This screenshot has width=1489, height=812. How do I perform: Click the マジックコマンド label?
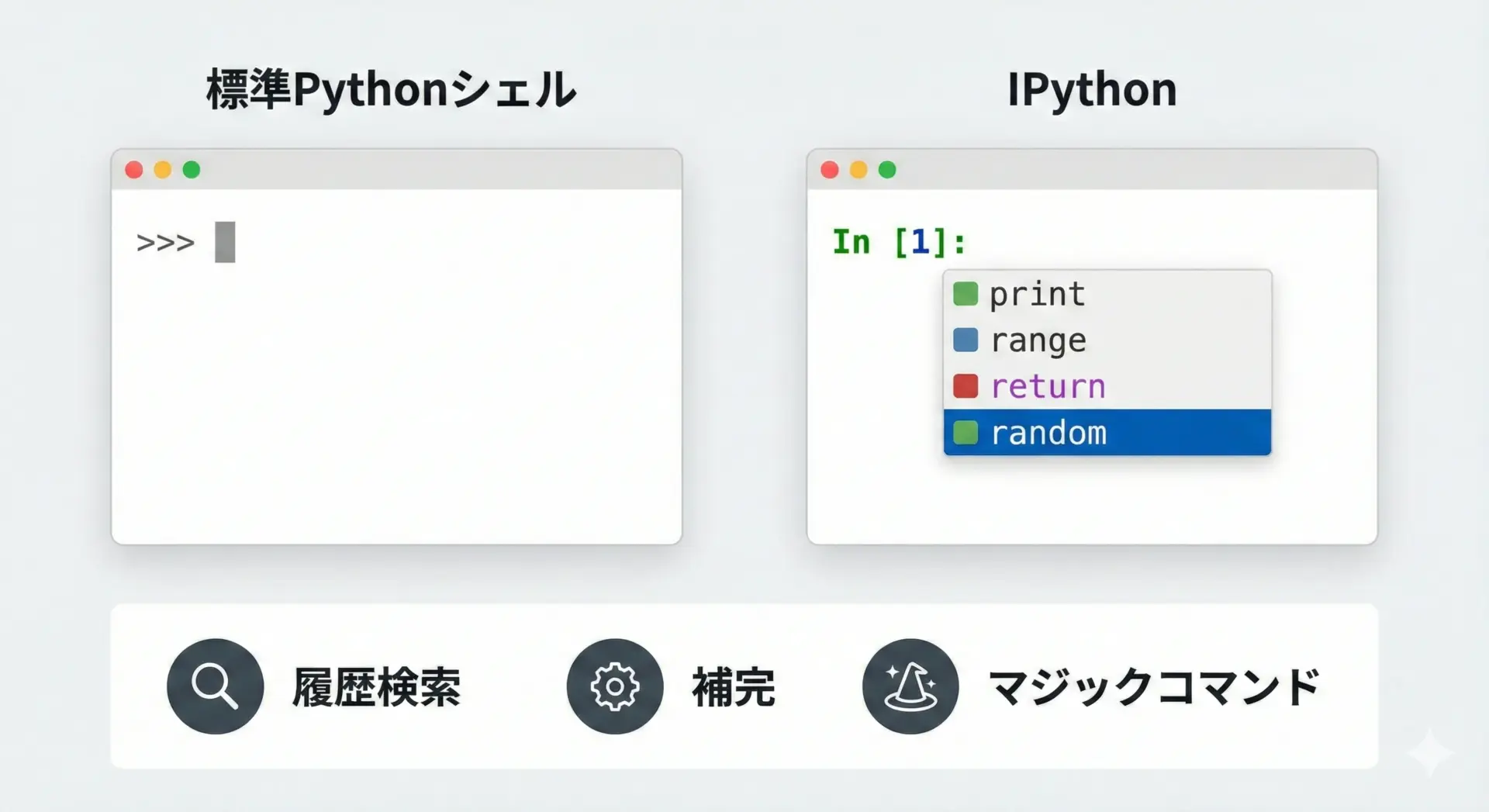point(1153,687)
